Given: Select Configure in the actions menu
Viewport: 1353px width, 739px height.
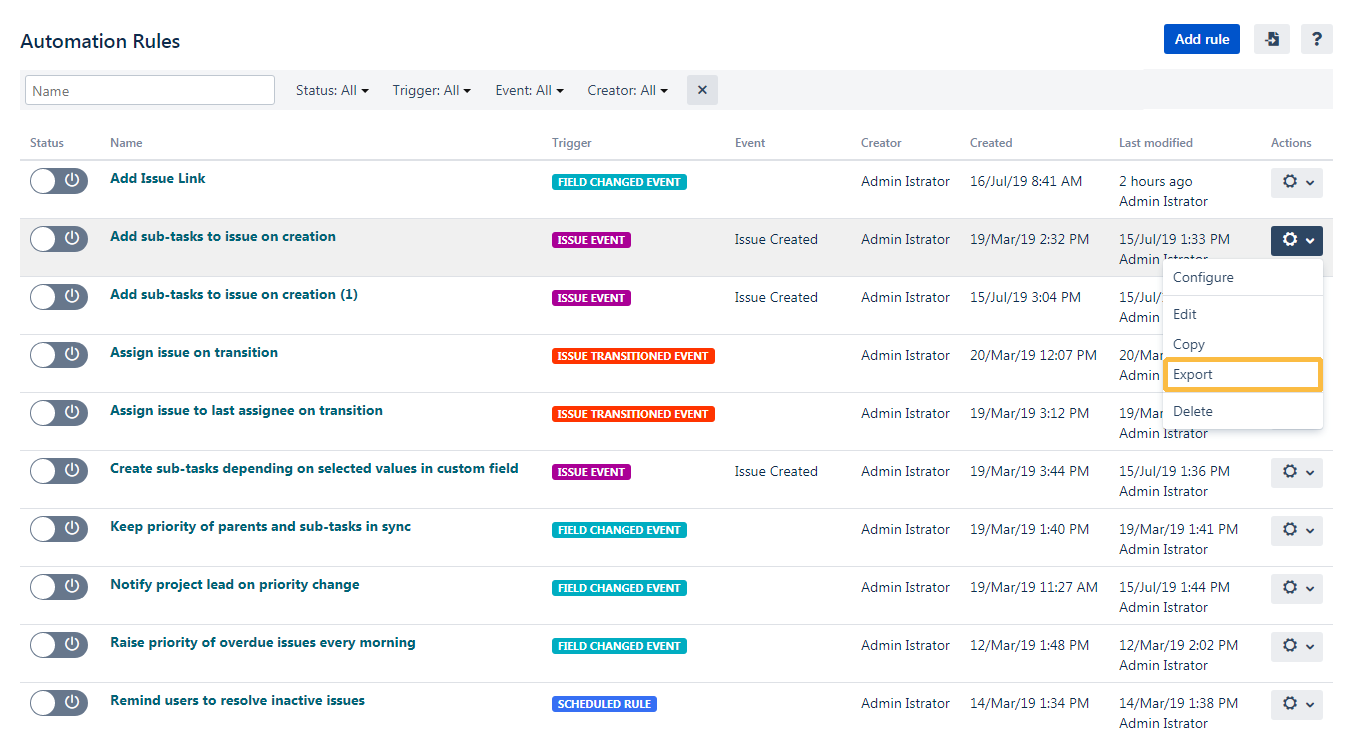Looking at the screenshot, I should 1243,277.
